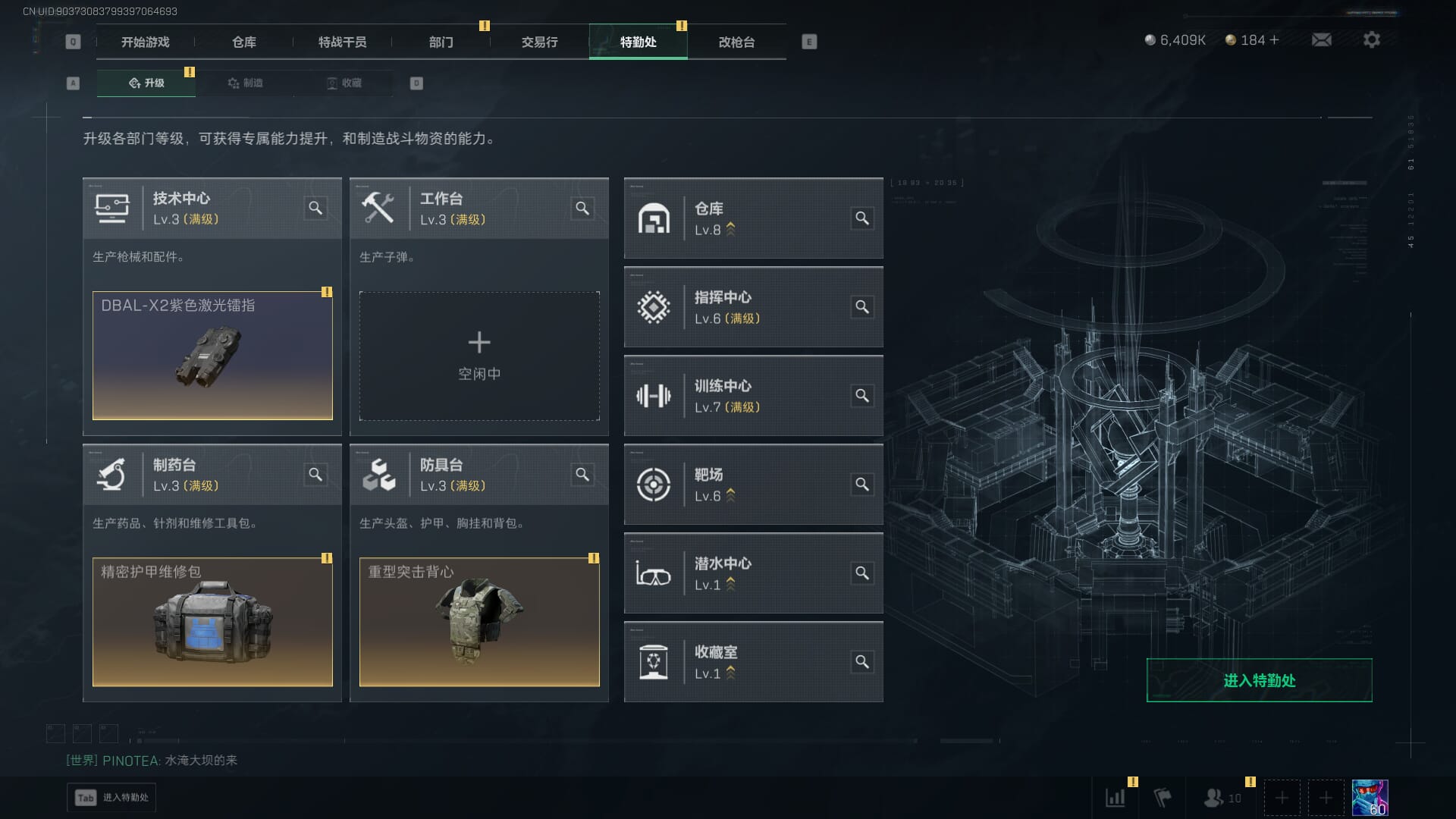The width and height of the screenshot is (1456, 819).
Task: Open 收藏室 upgrade panel
Action: (x=753, y=662)
